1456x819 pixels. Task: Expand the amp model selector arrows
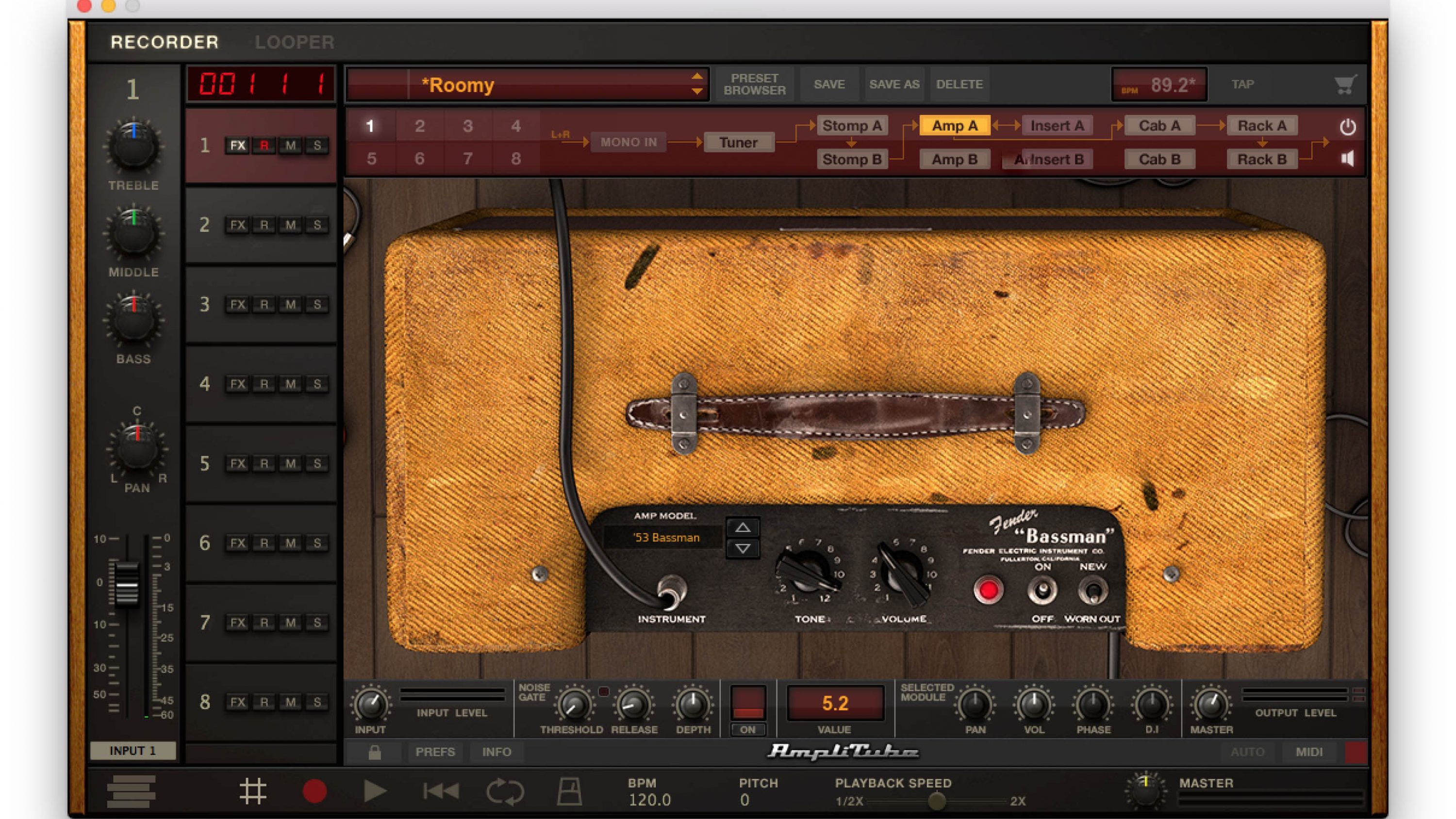click(x=741, y=538)
